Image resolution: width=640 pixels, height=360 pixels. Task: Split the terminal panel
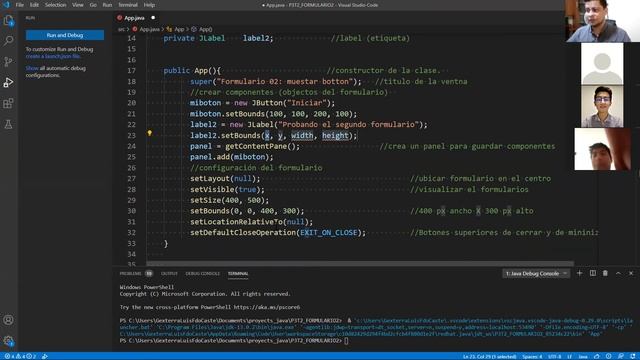pos(593,273)
